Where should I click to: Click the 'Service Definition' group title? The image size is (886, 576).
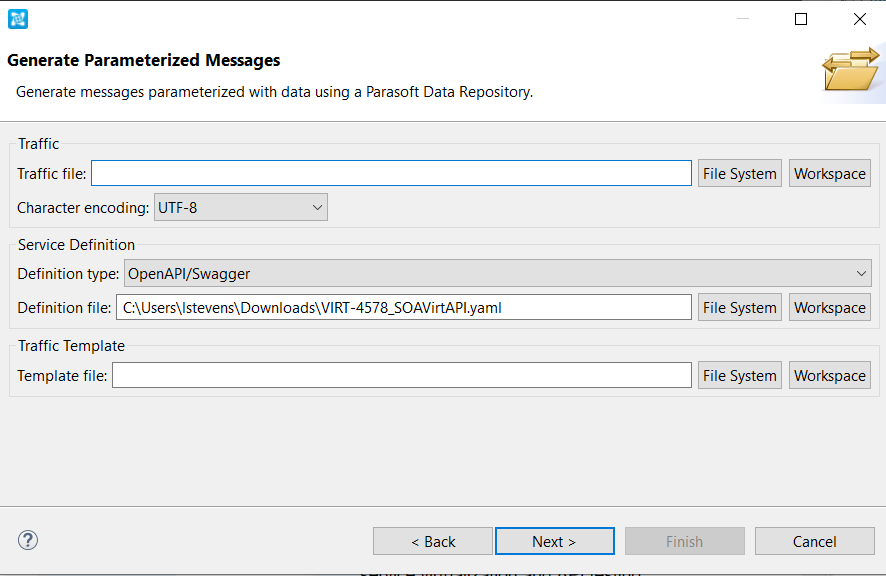tap(76, 245)
